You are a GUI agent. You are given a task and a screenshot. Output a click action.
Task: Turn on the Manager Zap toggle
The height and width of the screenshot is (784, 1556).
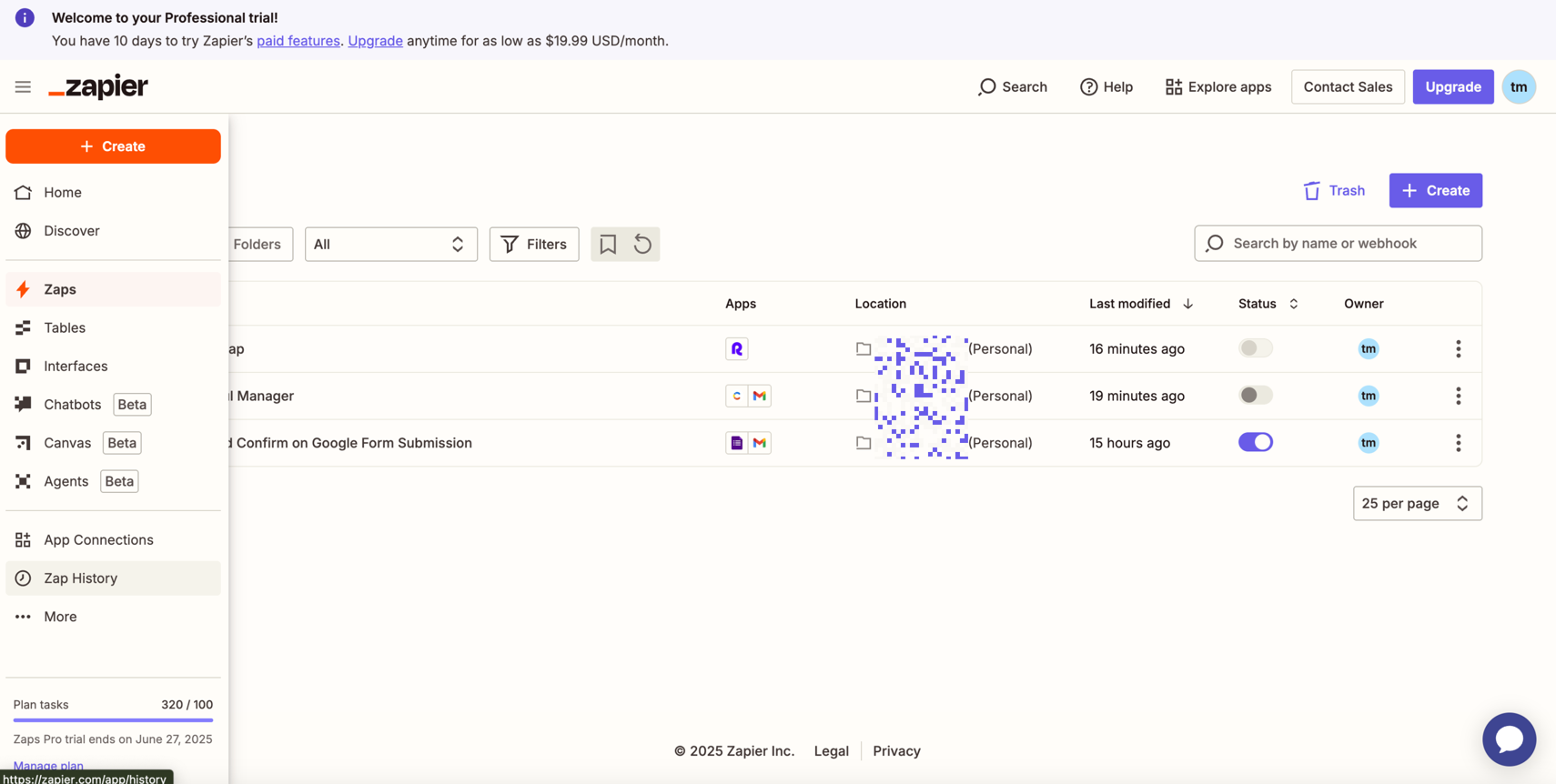1255,396
